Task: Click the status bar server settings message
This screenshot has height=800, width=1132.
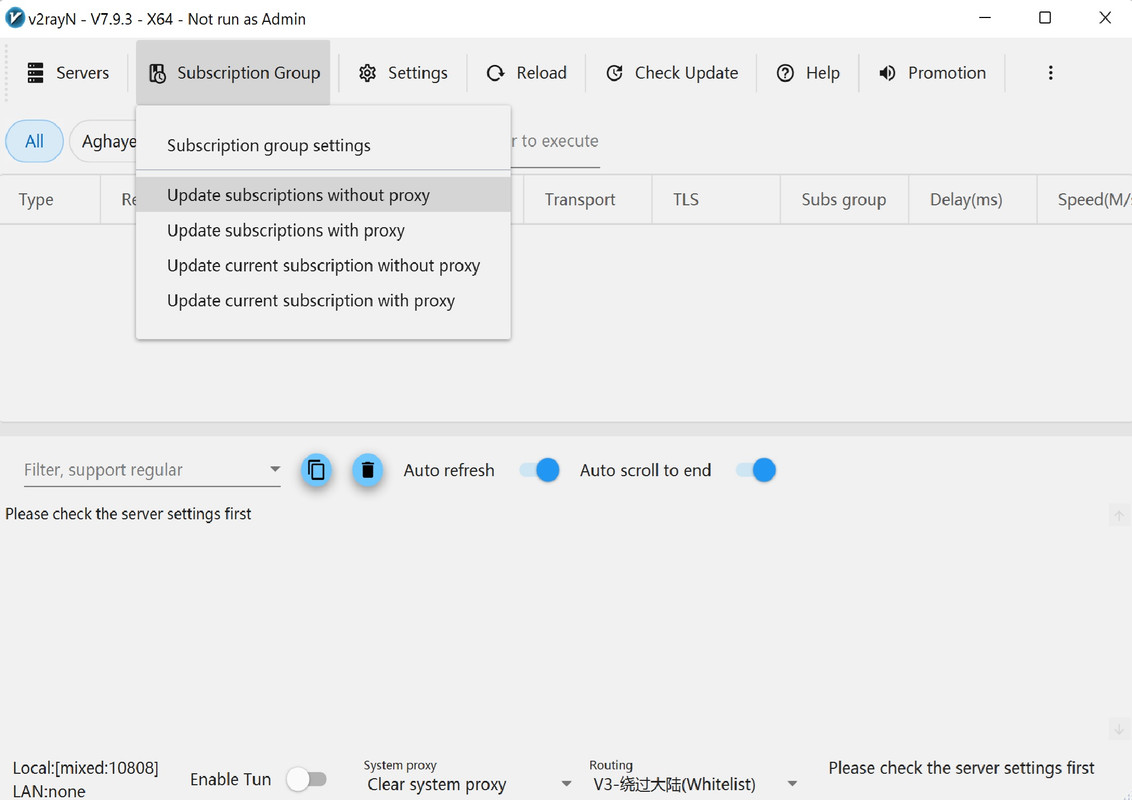Action: pos(961,768)
